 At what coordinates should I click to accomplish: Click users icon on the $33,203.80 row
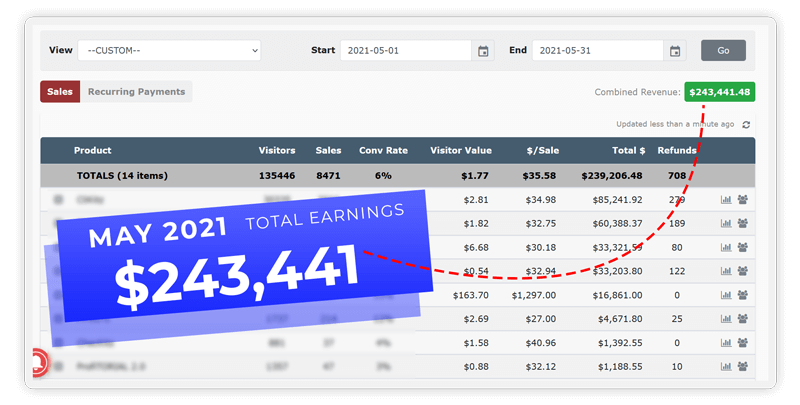click(x=743, y=270)
